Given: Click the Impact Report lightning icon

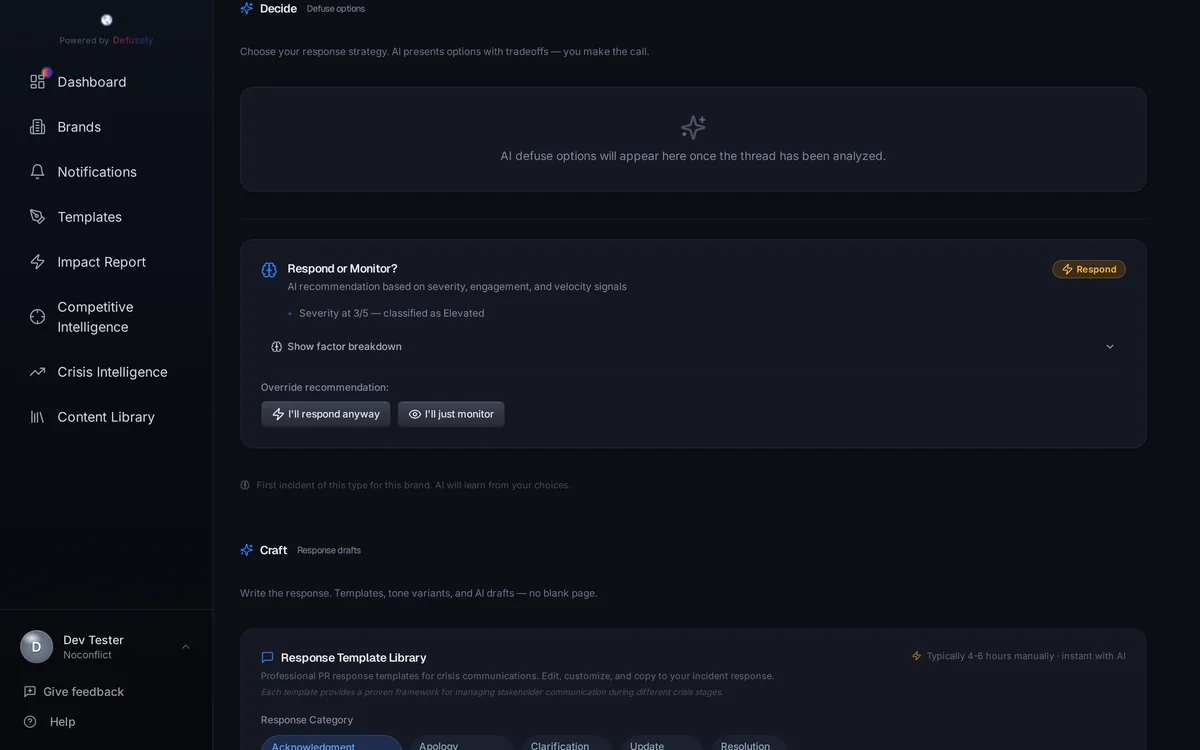Looking at the screenshot, I should coord(38,262).
